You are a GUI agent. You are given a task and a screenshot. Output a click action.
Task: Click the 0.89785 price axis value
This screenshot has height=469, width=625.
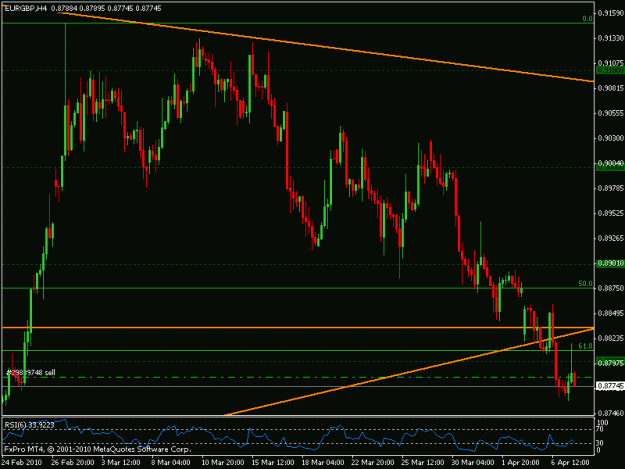click(x=611, y=188)
